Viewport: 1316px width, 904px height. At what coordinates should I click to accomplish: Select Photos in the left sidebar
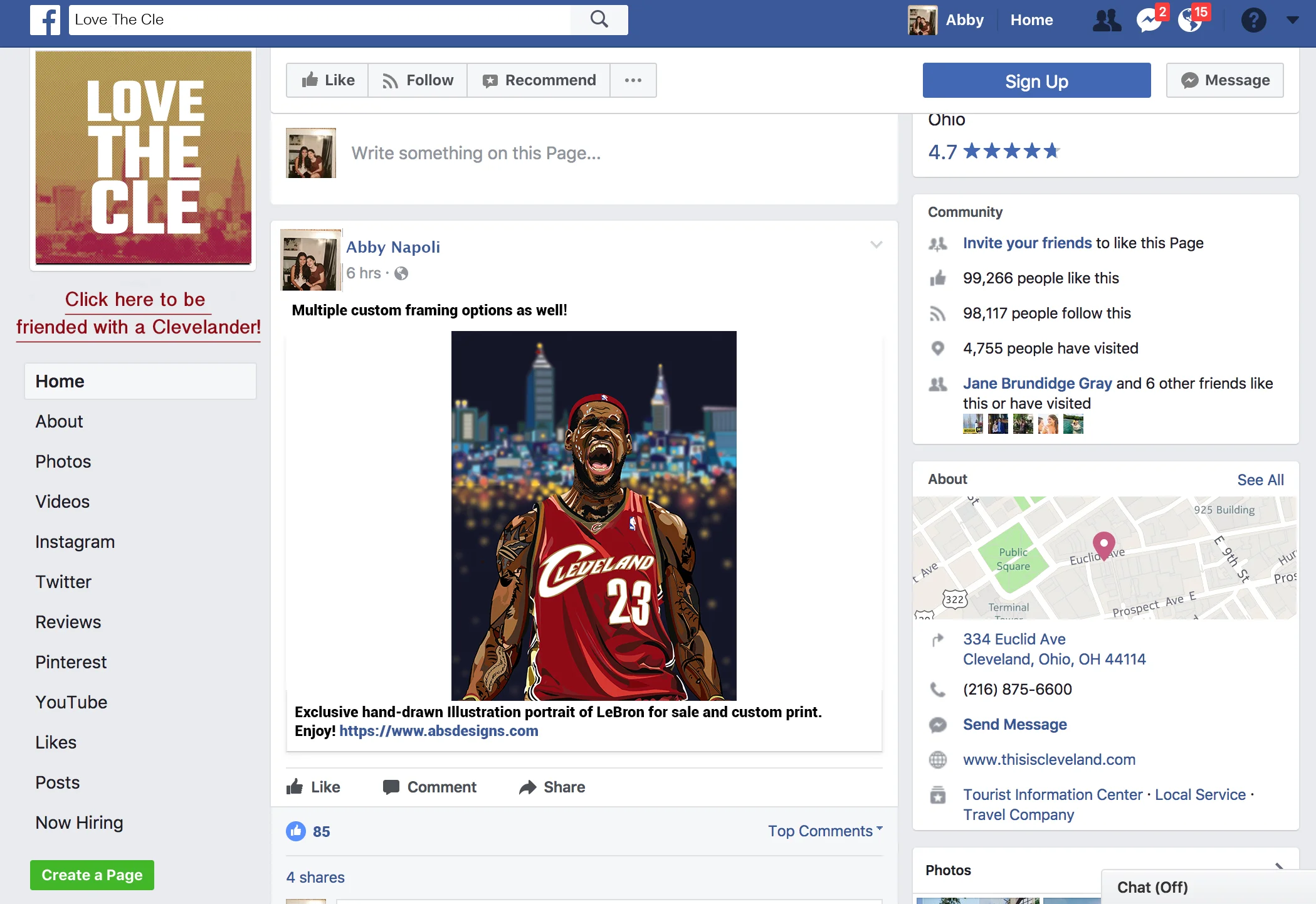(x=63, y=461)
